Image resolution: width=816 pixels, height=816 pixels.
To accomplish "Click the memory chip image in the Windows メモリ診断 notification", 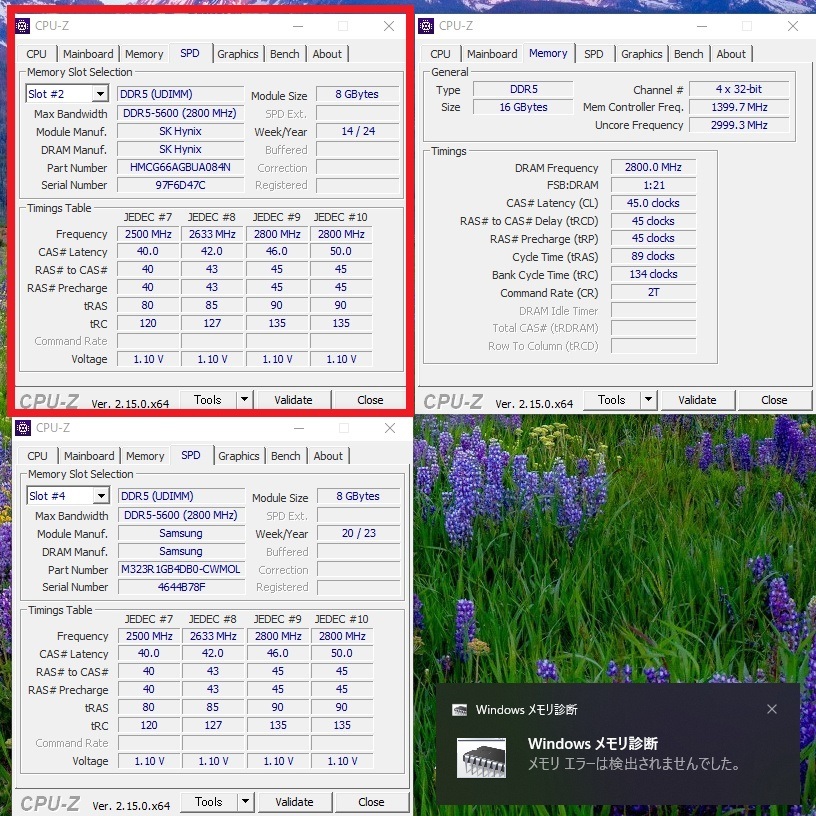I will (x=481, y=758).
